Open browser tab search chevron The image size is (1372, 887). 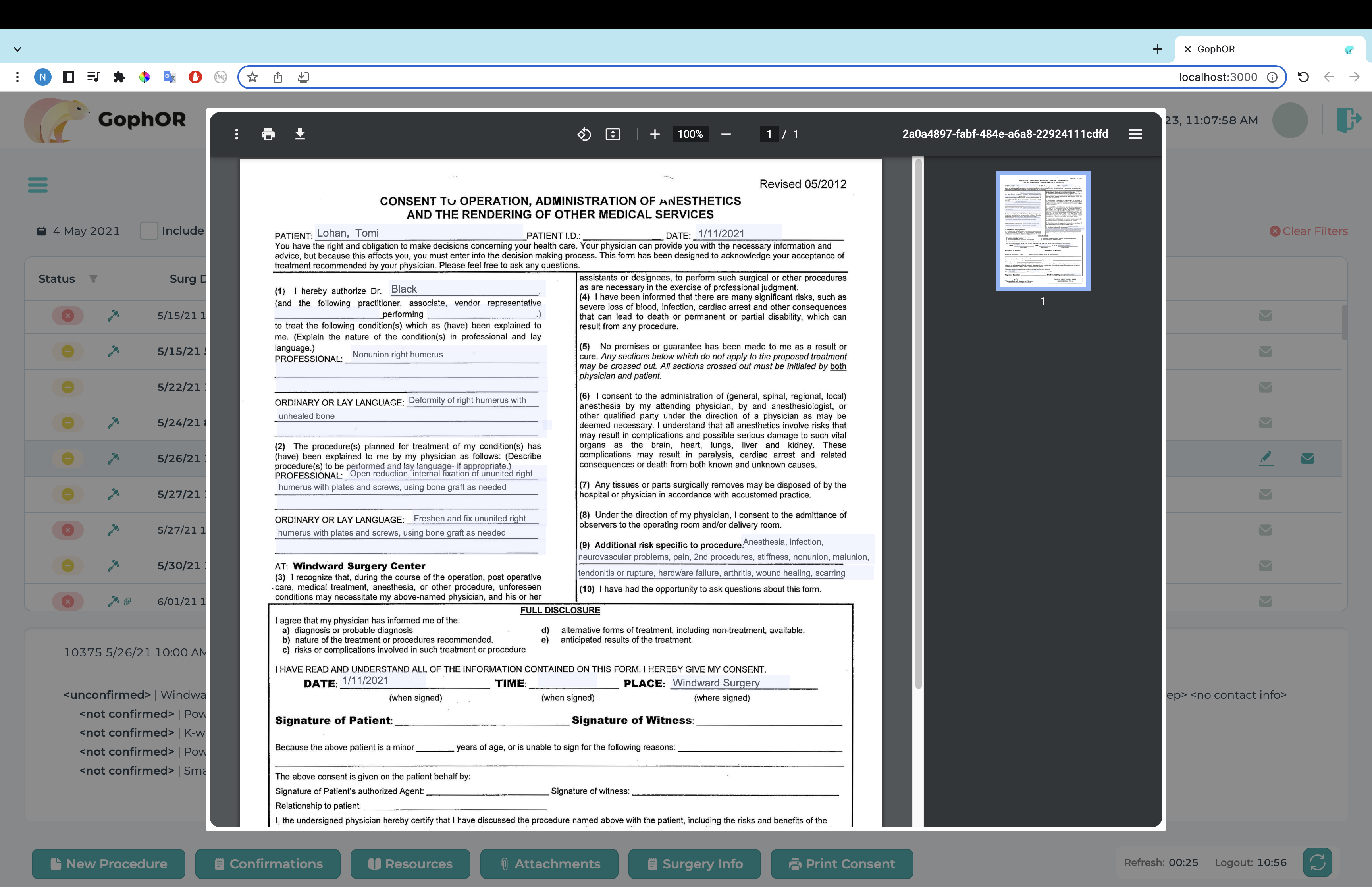click(x=17, y=50)
